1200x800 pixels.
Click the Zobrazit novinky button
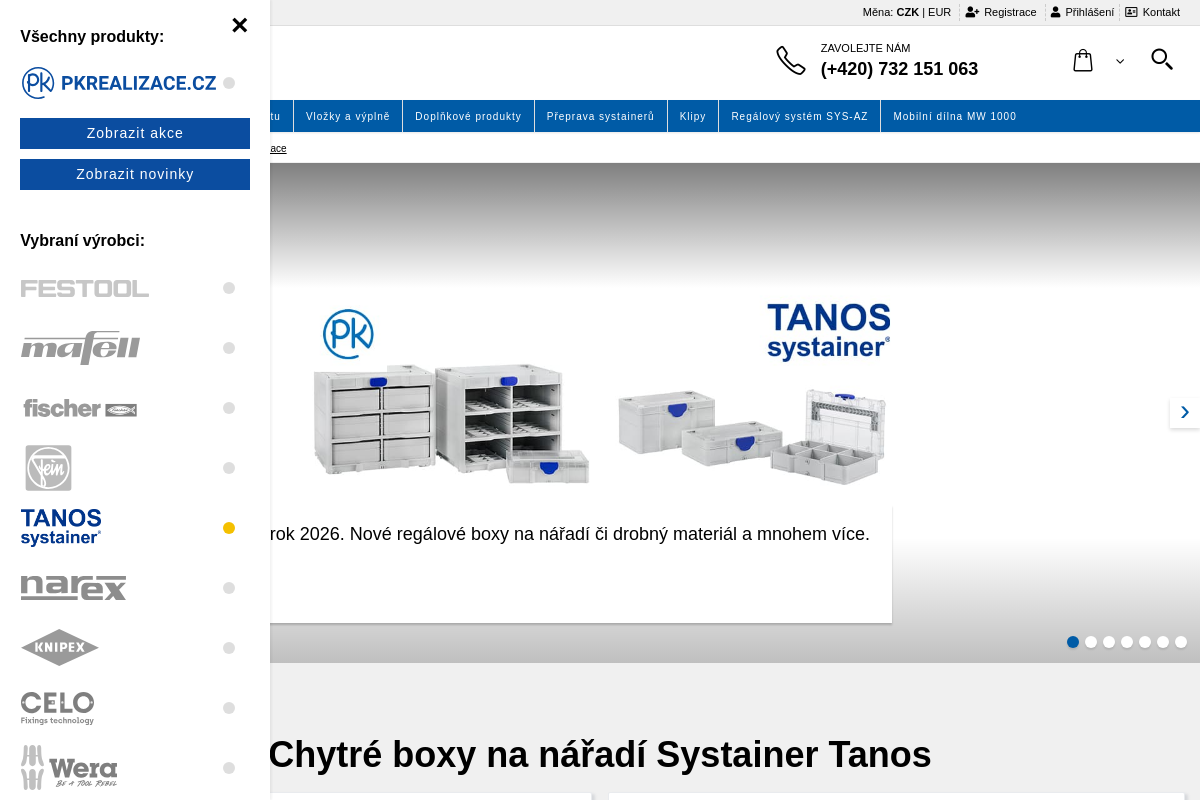click(135, 174)
